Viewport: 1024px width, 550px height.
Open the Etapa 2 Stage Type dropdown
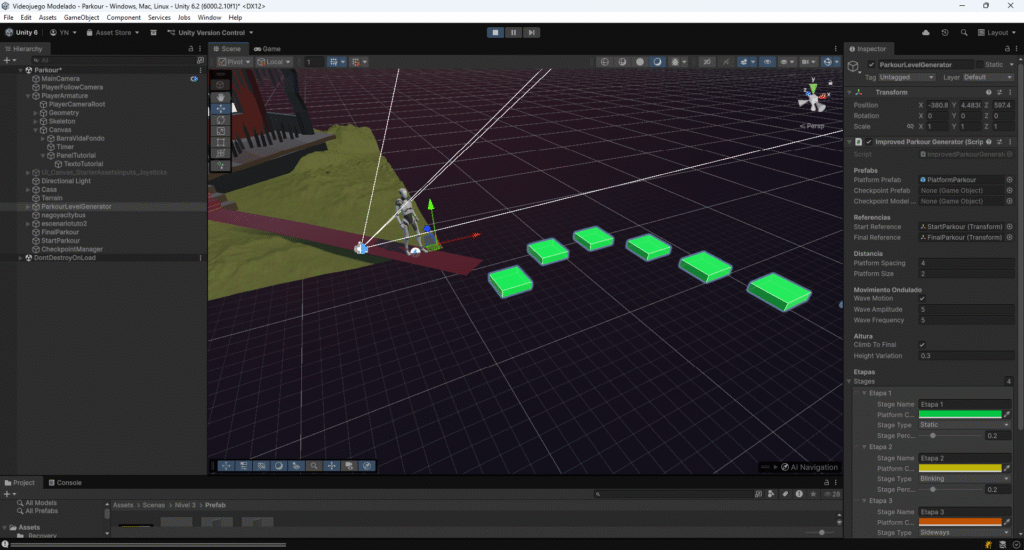964,478
